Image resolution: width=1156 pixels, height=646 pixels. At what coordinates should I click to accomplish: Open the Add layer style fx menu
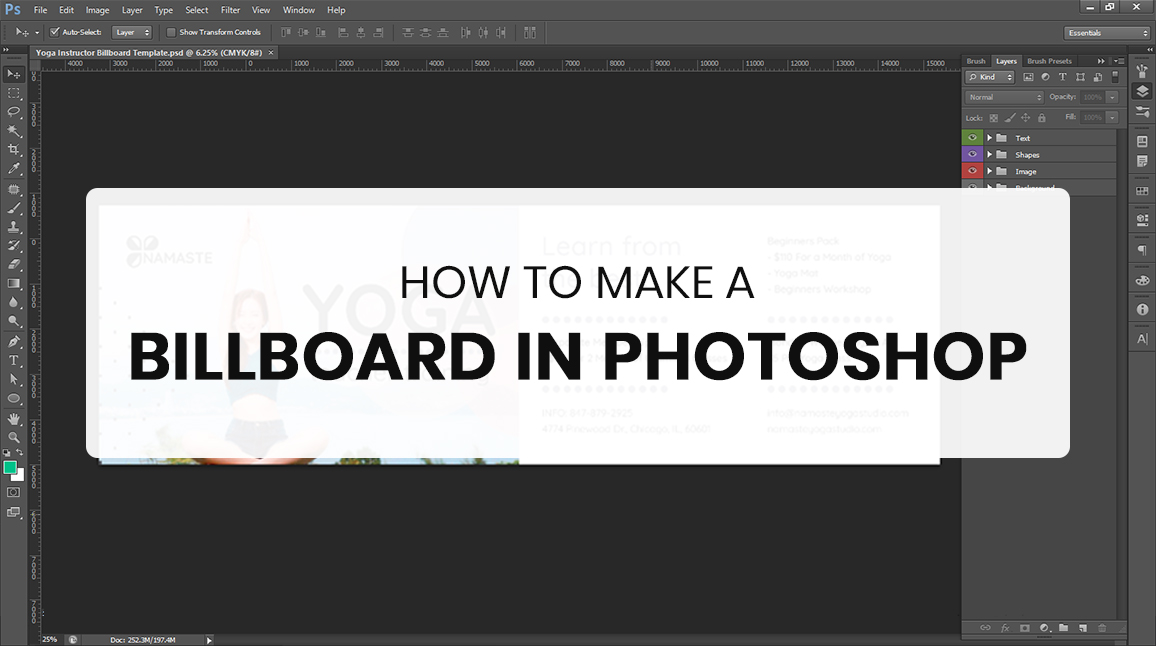(x=1005, y=628)
